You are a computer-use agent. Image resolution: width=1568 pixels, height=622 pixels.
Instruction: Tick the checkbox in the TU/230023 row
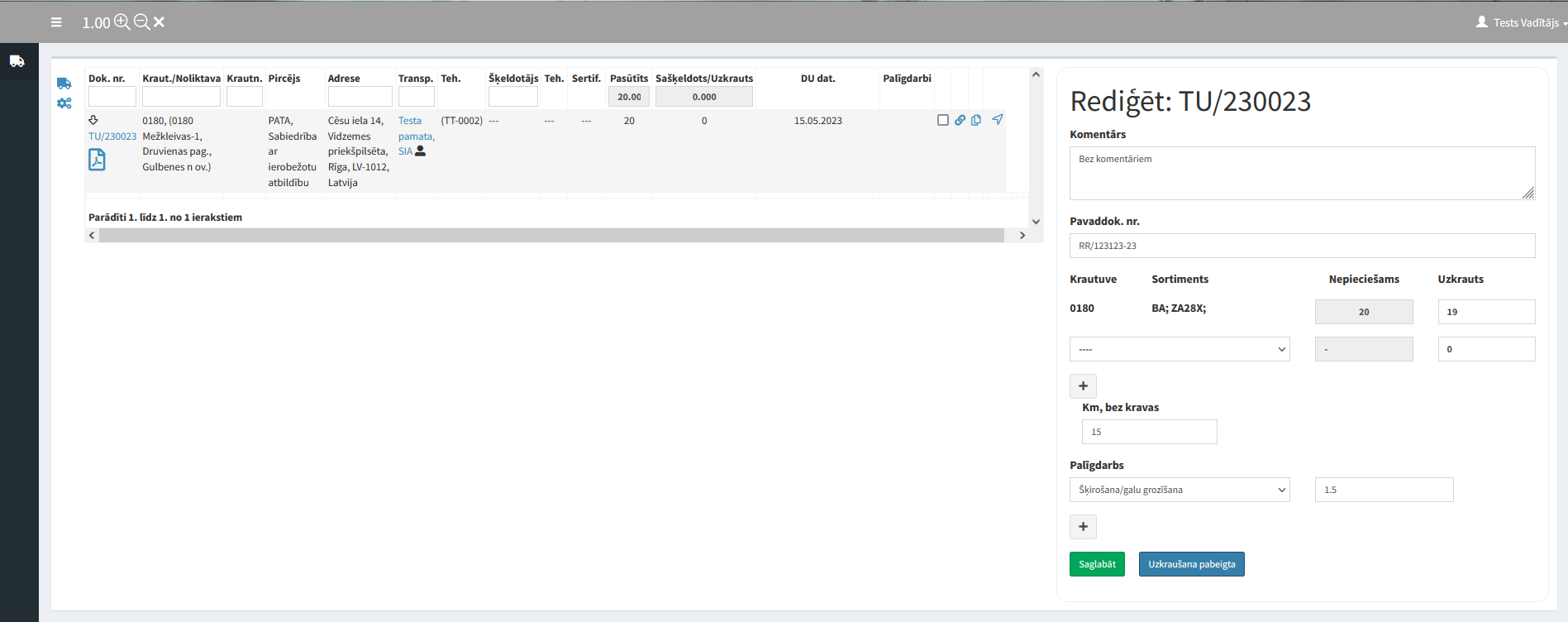[x=942, y=120]
